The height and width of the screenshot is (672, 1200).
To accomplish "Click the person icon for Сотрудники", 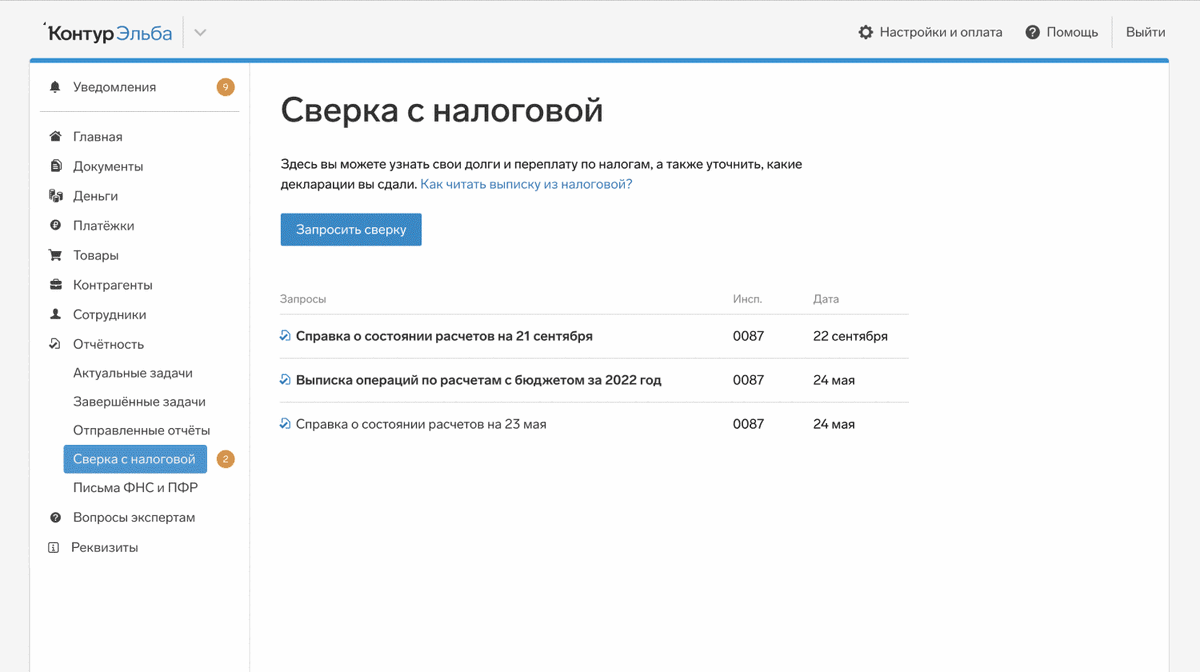I will [x=55, y=314].
